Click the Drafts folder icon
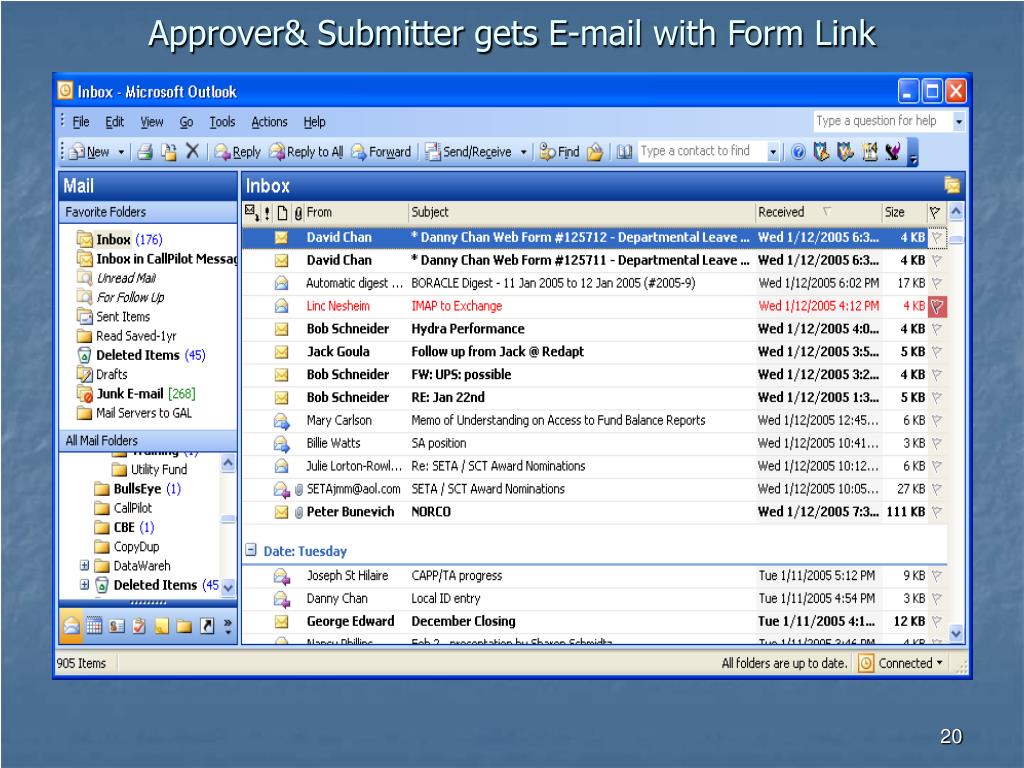The height and width of the screenshot is (768, 1024). click(84, 374)
